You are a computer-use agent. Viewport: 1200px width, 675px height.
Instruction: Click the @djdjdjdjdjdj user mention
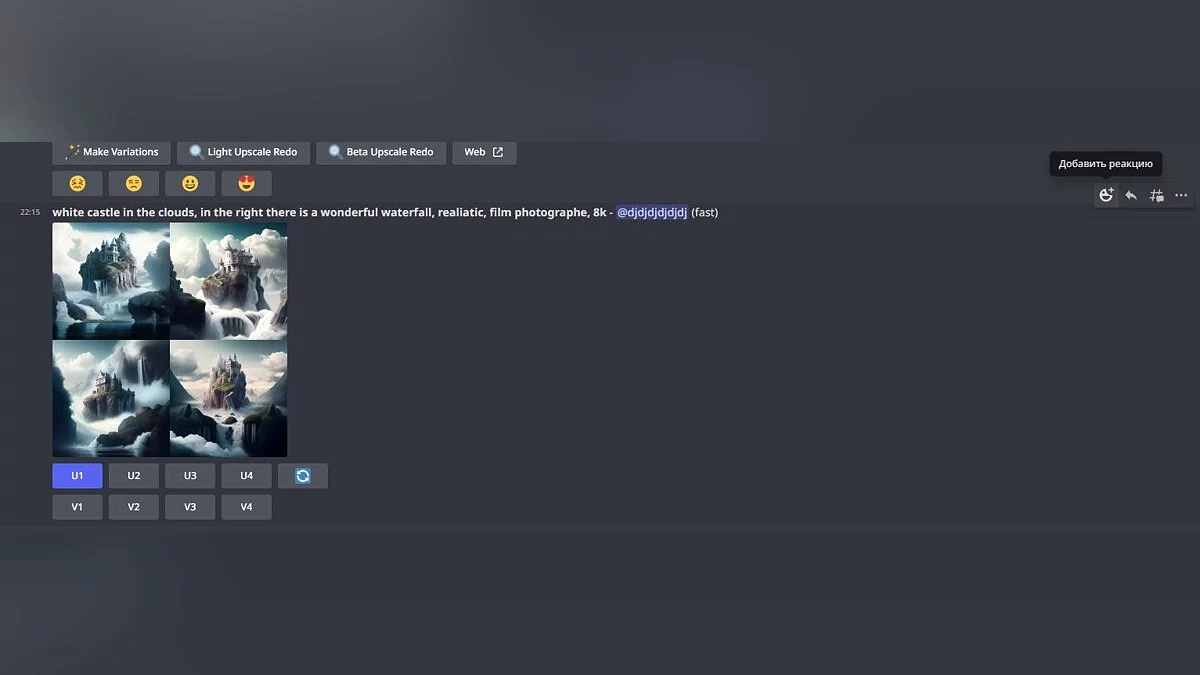point(651,212)
